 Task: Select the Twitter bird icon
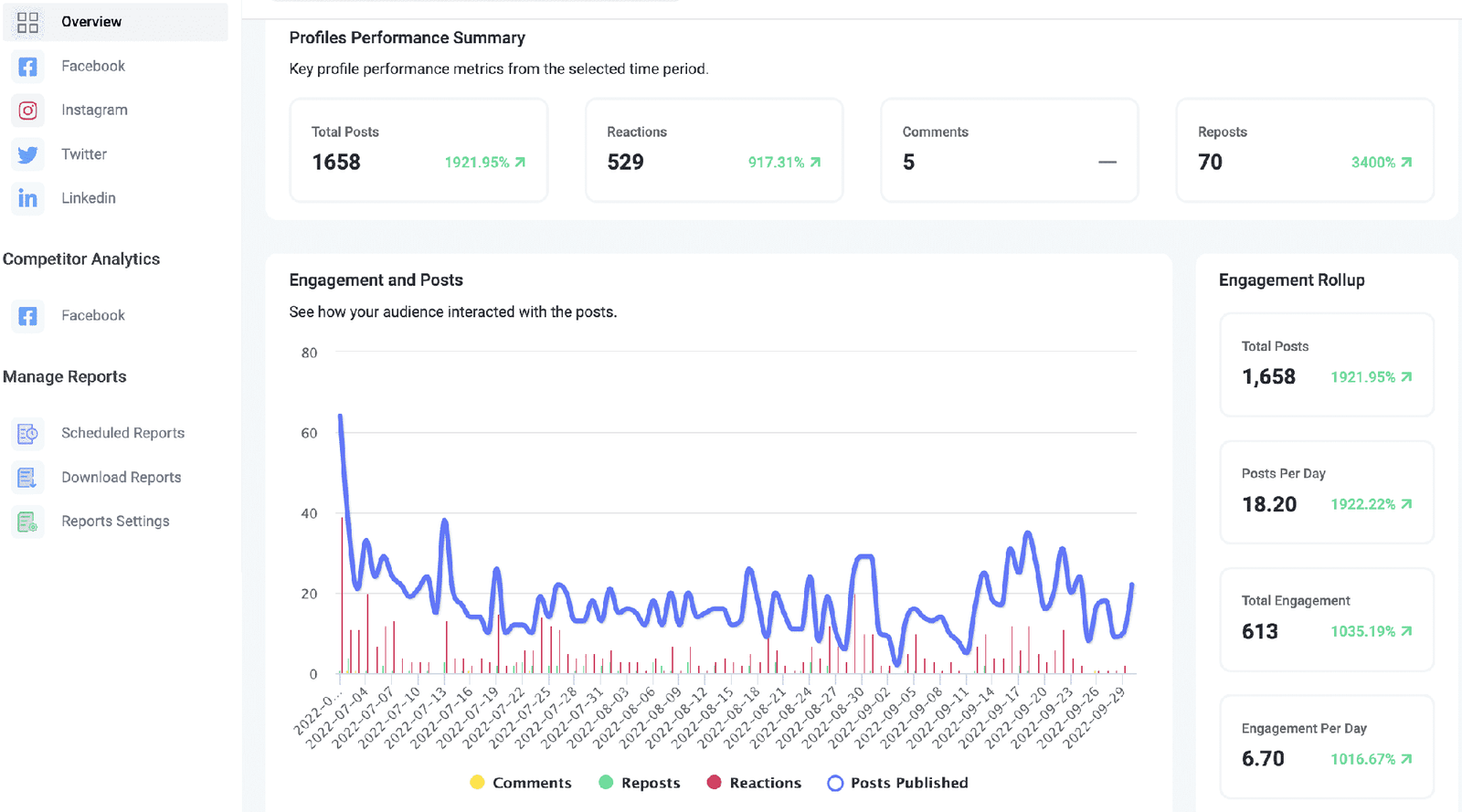point(28,154)
